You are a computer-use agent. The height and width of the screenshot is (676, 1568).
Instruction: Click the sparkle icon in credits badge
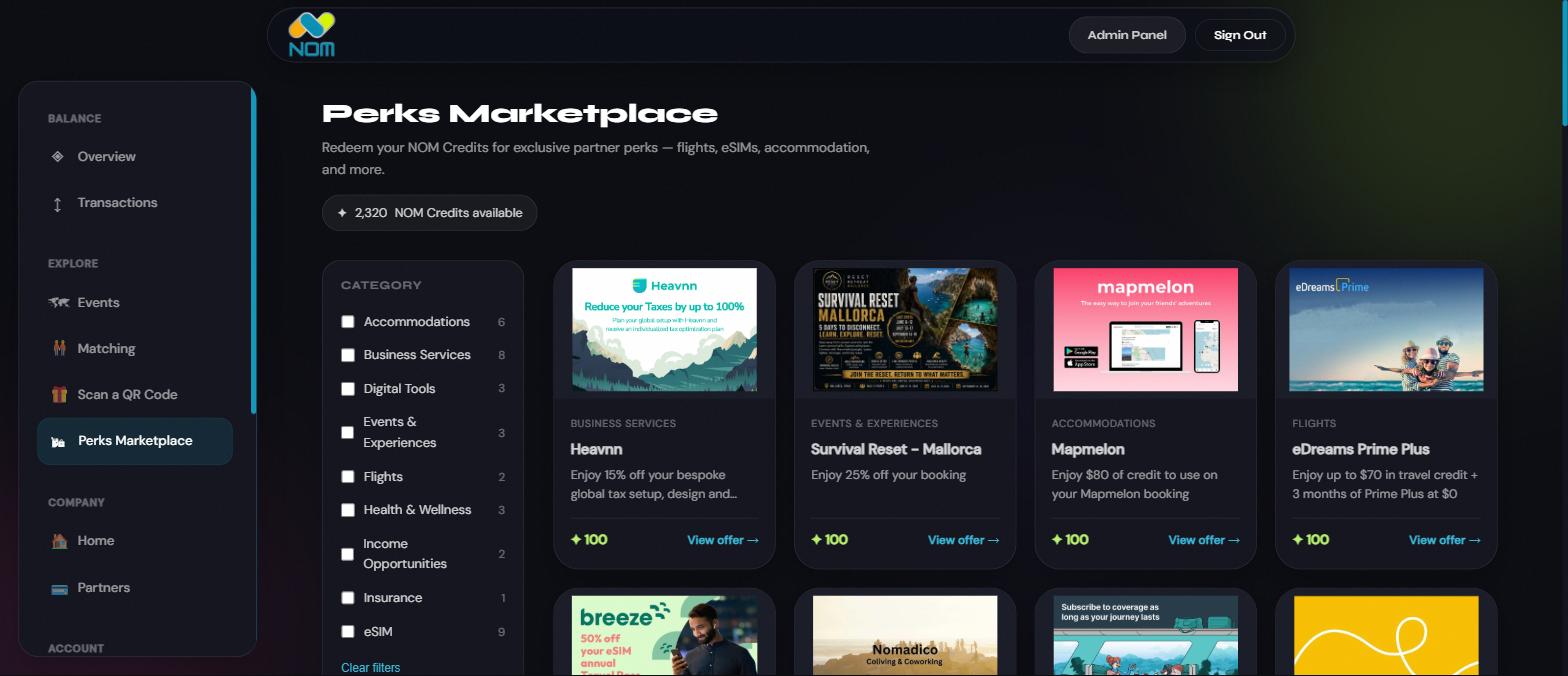(x=342, y=213)
